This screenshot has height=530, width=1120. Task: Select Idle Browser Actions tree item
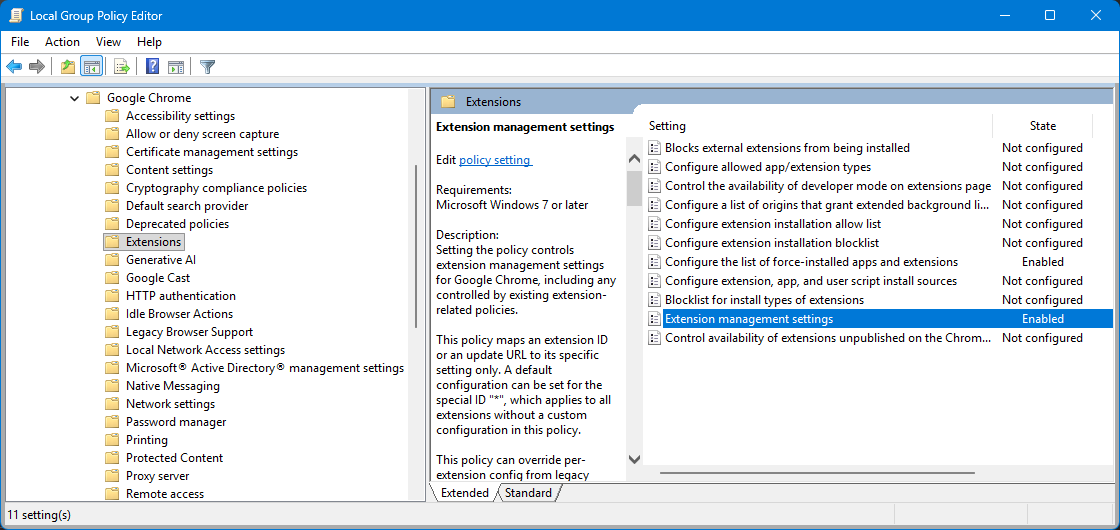click(x=179, y=314)
